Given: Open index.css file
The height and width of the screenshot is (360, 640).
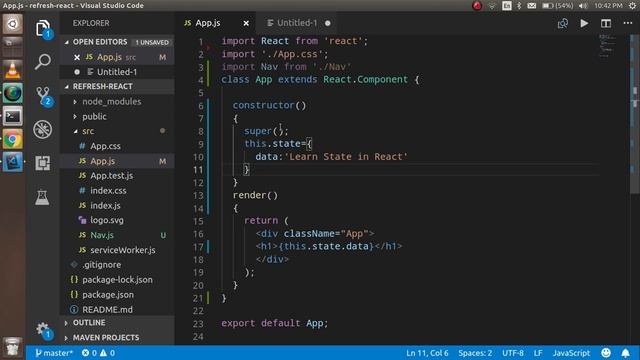Looking at the screenshot, I should [x=117, y=190].
